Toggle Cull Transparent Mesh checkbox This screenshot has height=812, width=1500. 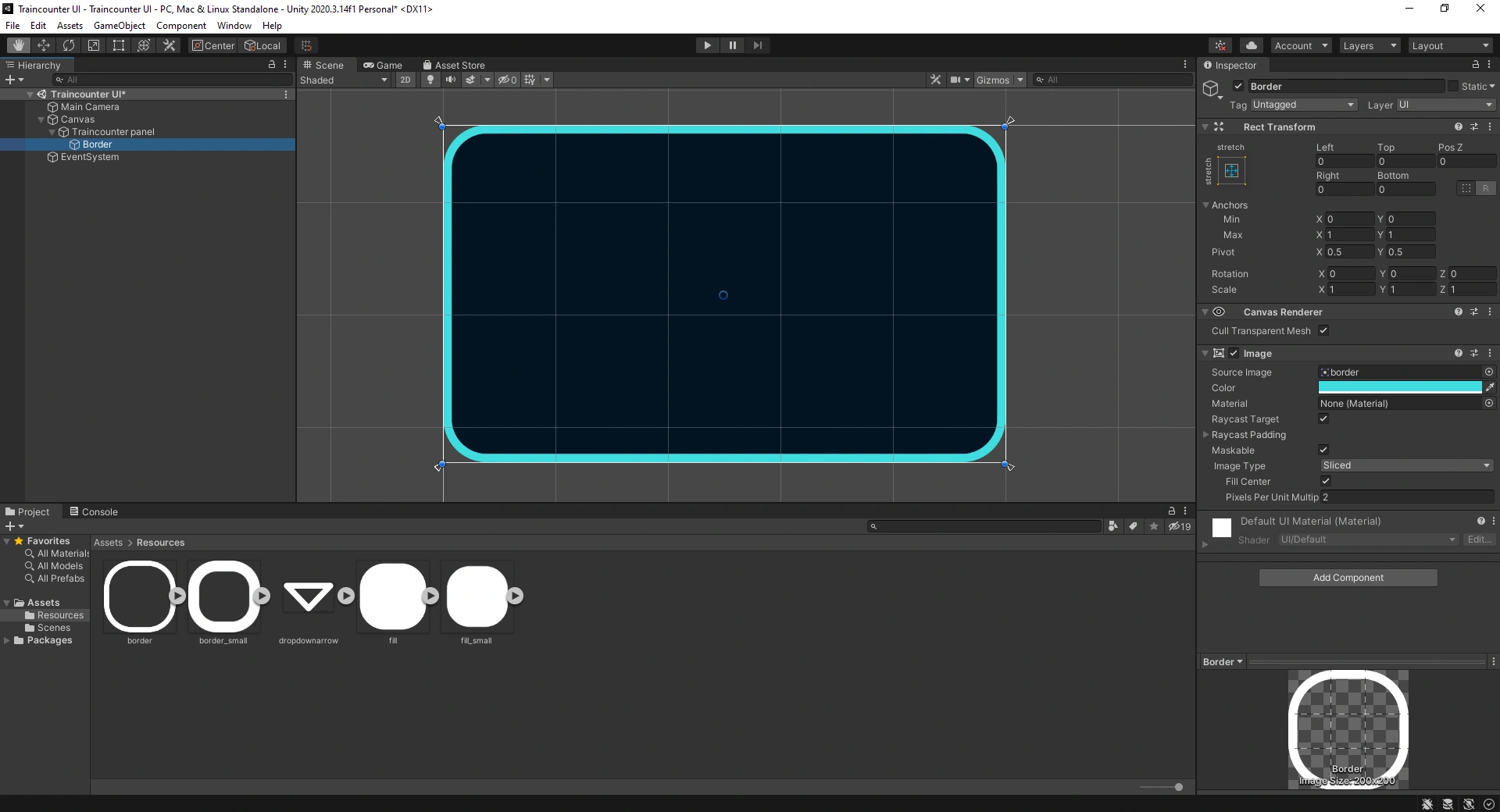coord(1323,330)
